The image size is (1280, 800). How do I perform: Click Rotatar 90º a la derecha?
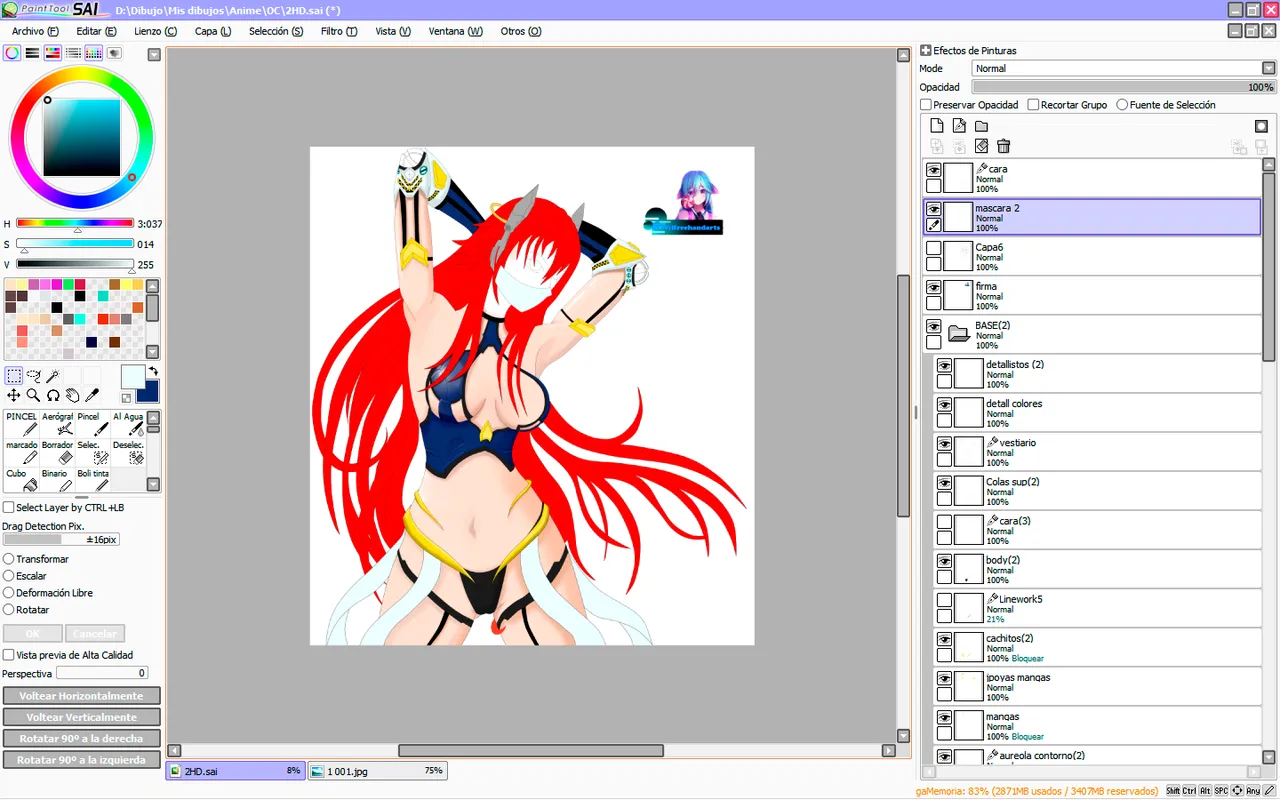tap(82, 739)
